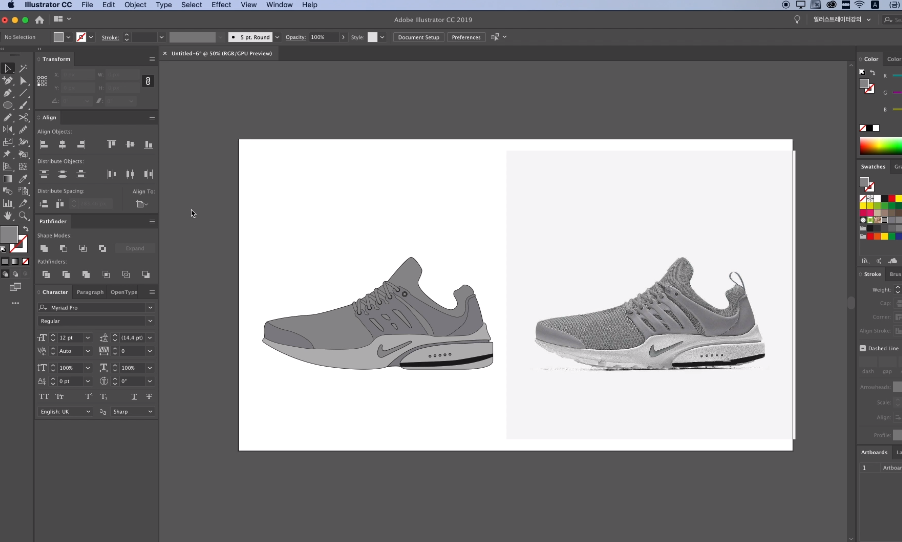Select the Column Graph tool
The width and height of the screenshot is (902, 542).
7,203
